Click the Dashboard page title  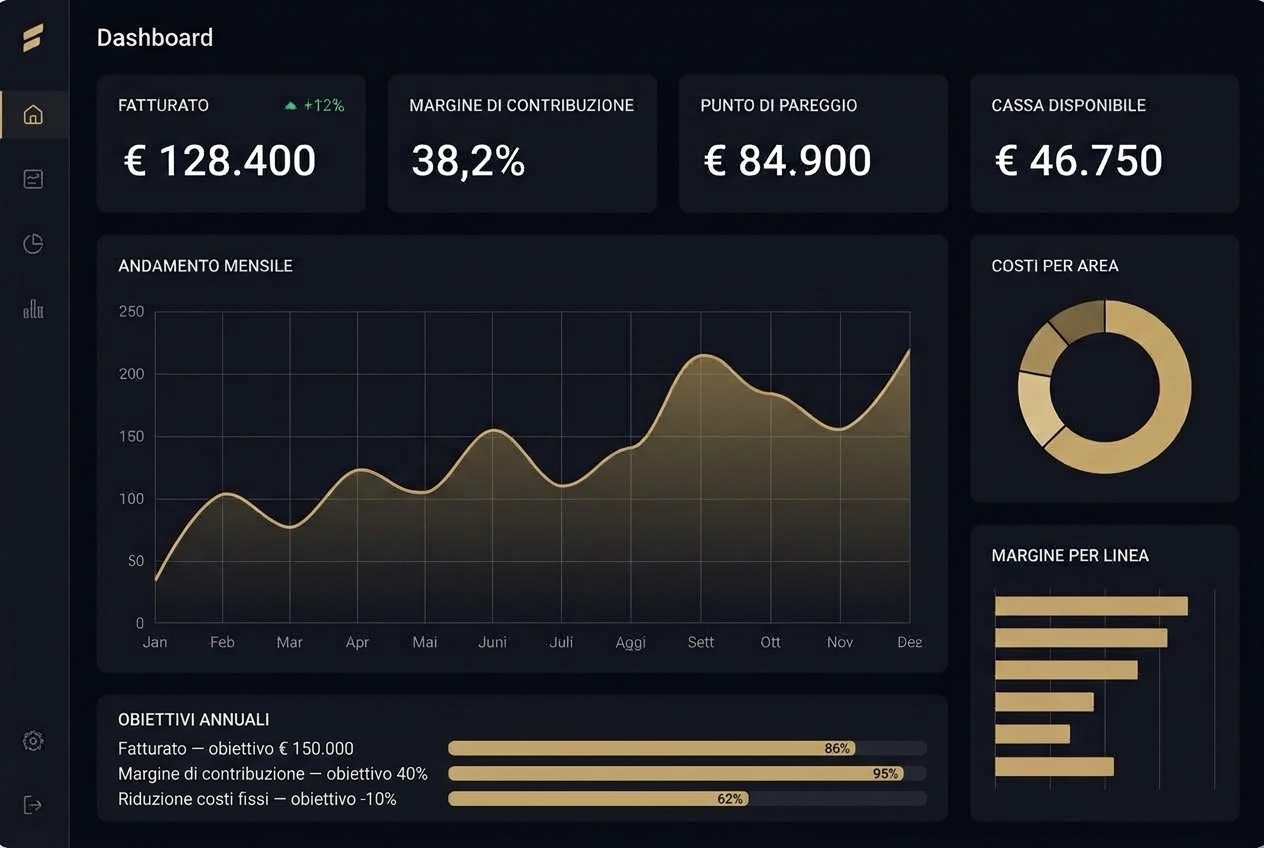[x=155, y=38]
